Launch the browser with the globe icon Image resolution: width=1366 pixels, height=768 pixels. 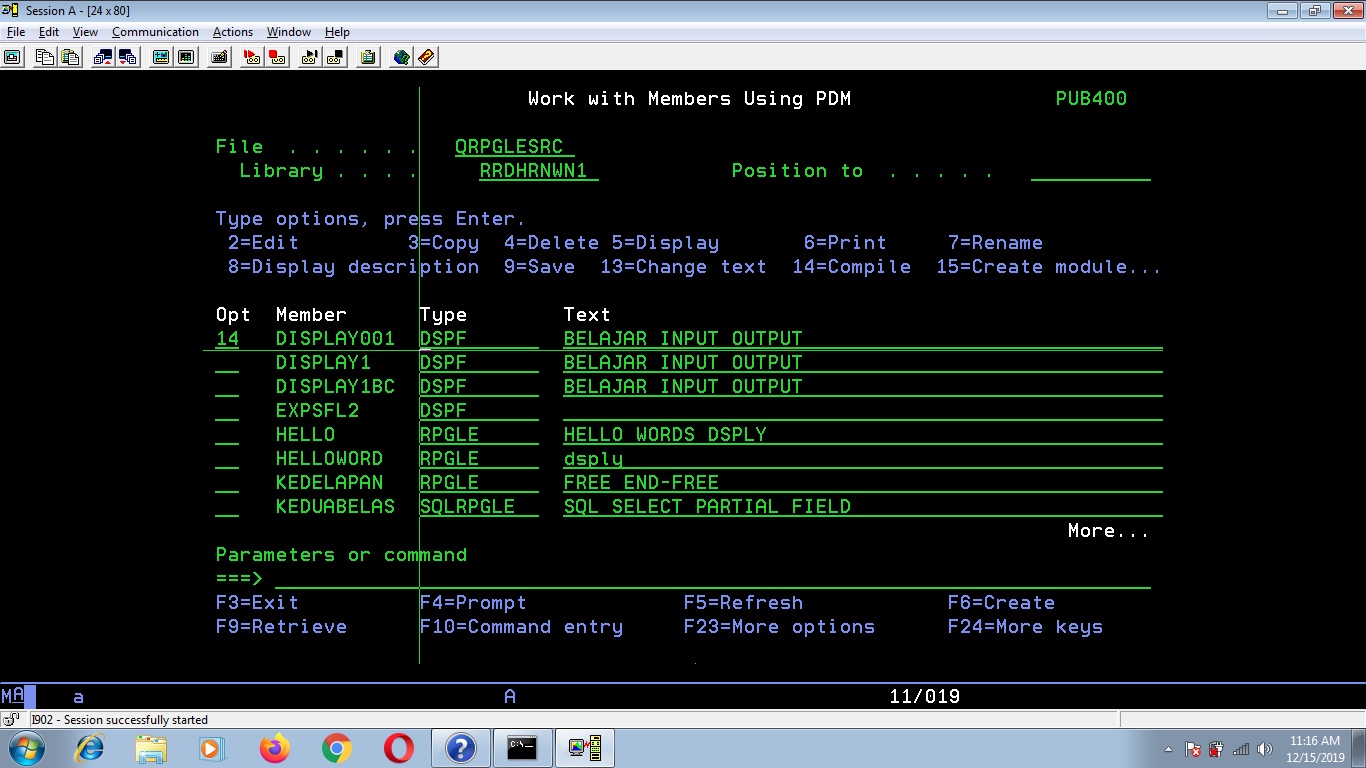click(x=399, y=57)
